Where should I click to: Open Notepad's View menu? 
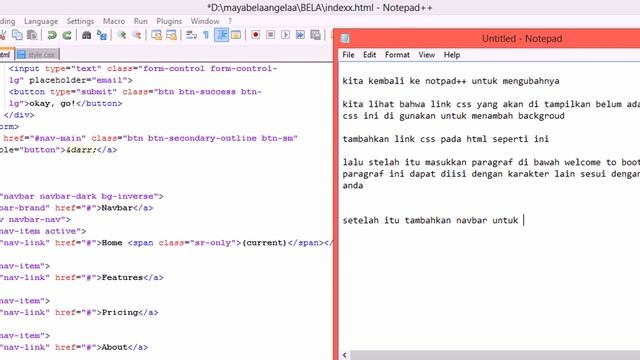(x=427, y=55)
